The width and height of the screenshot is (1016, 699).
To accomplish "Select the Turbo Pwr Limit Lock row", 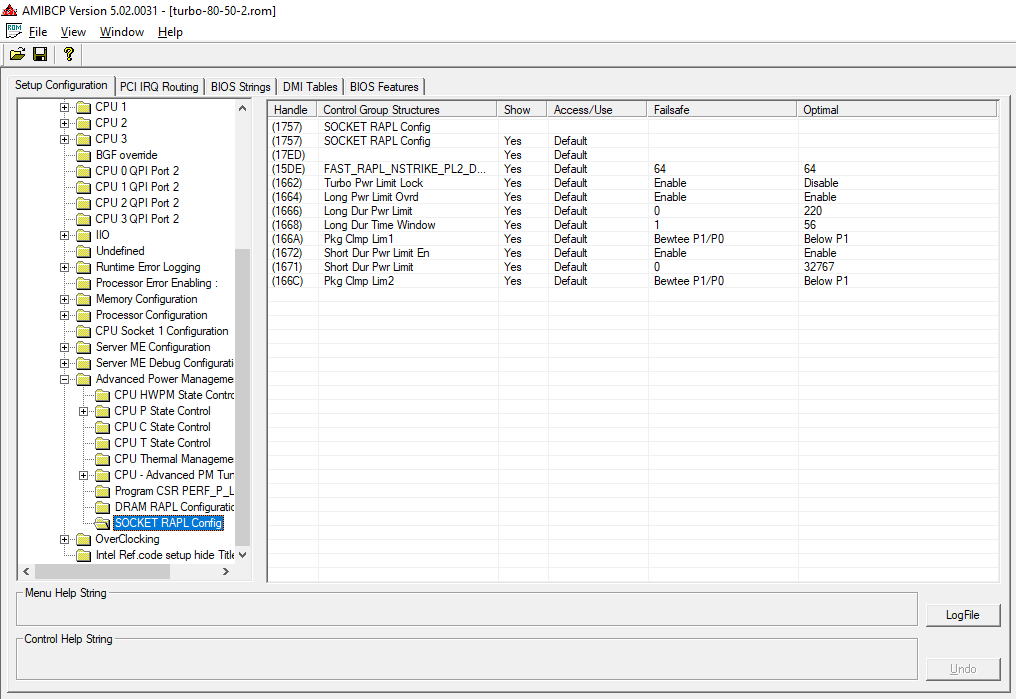I will 633,183.
